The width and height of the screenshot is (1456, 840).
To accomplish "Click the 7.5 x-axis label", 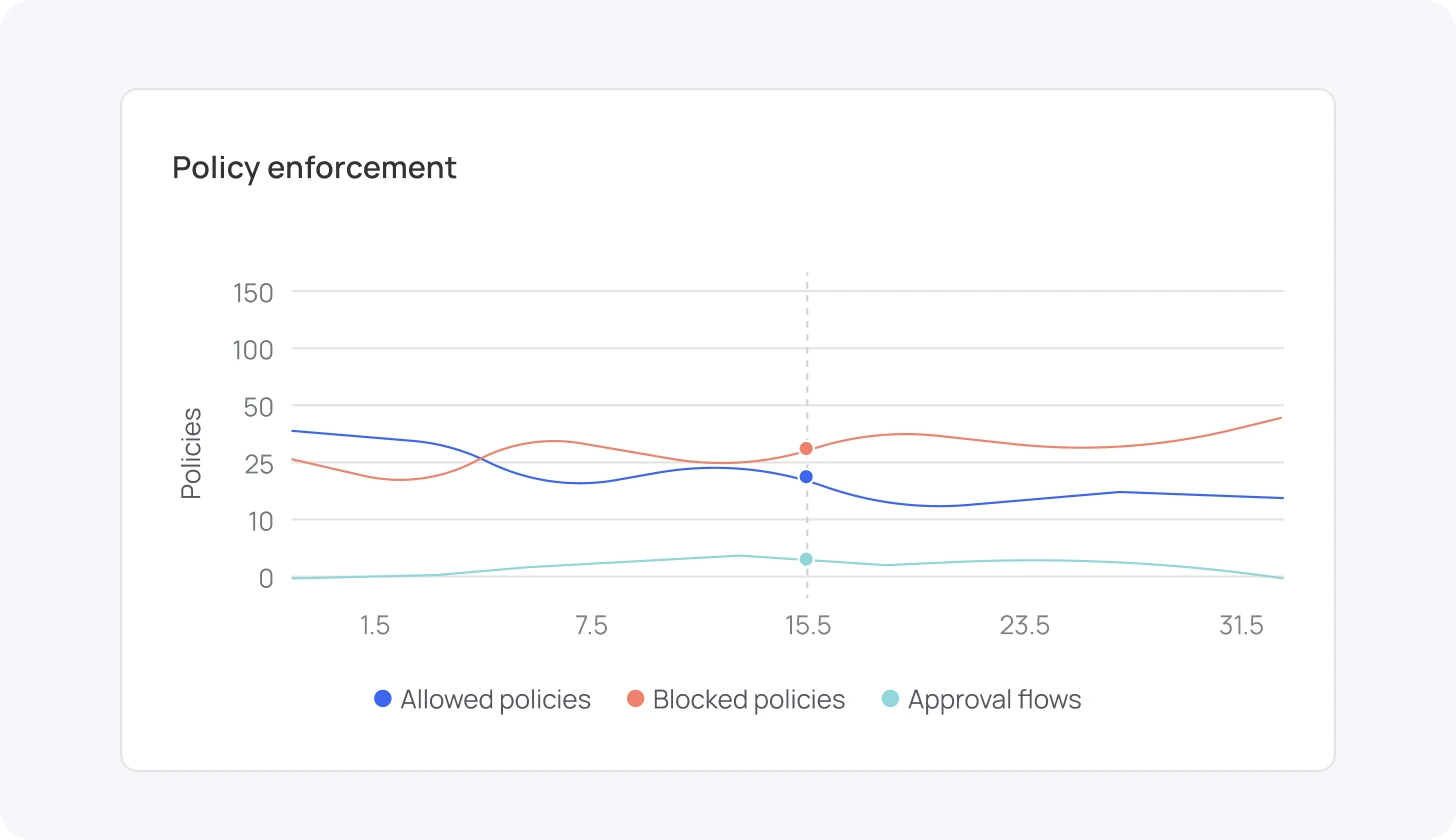I will (x=591, y=626).
